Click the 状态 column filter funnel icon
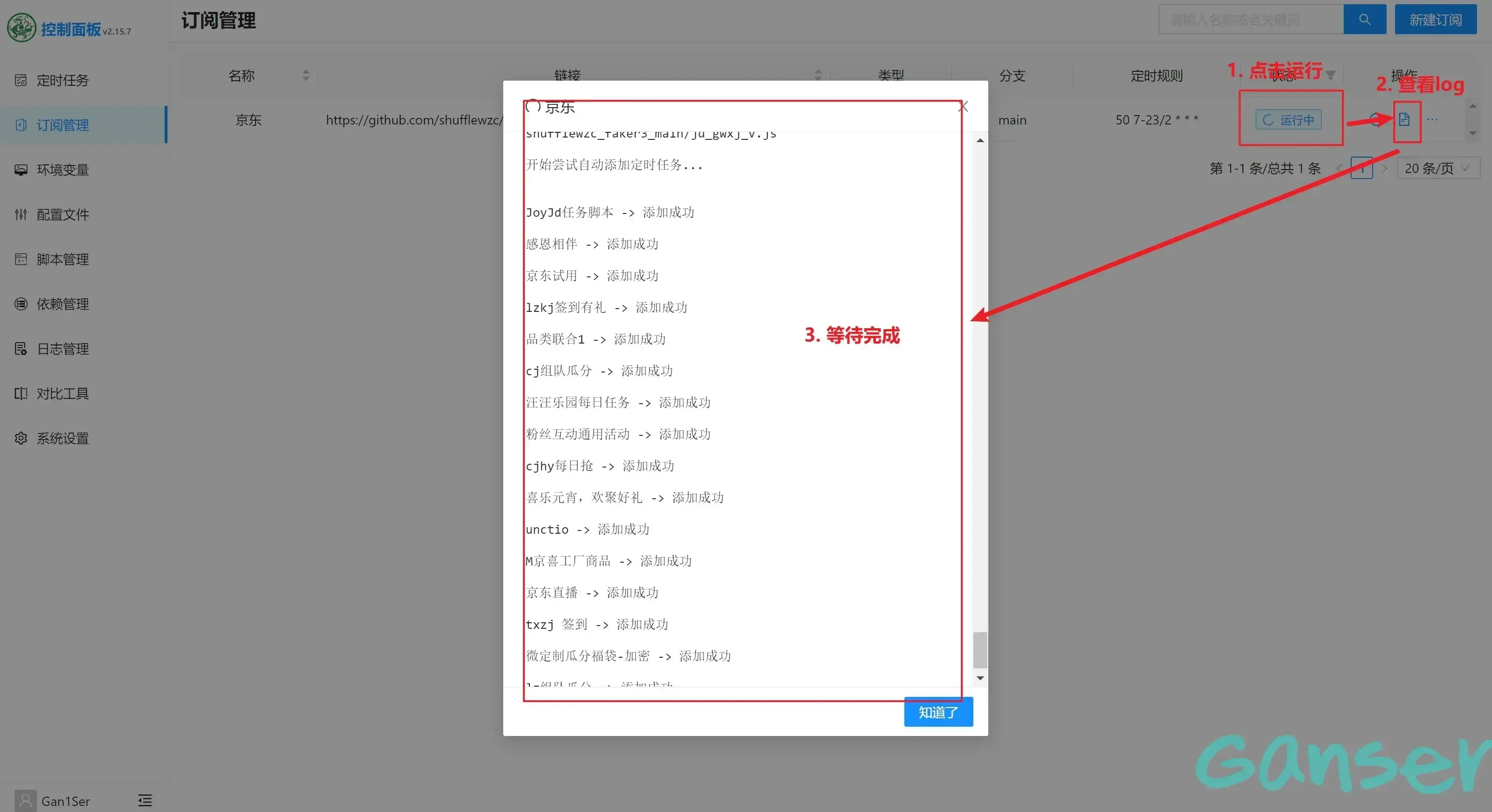The height and width of the screenshot is (812, 1492). (x=1331, y=75)
